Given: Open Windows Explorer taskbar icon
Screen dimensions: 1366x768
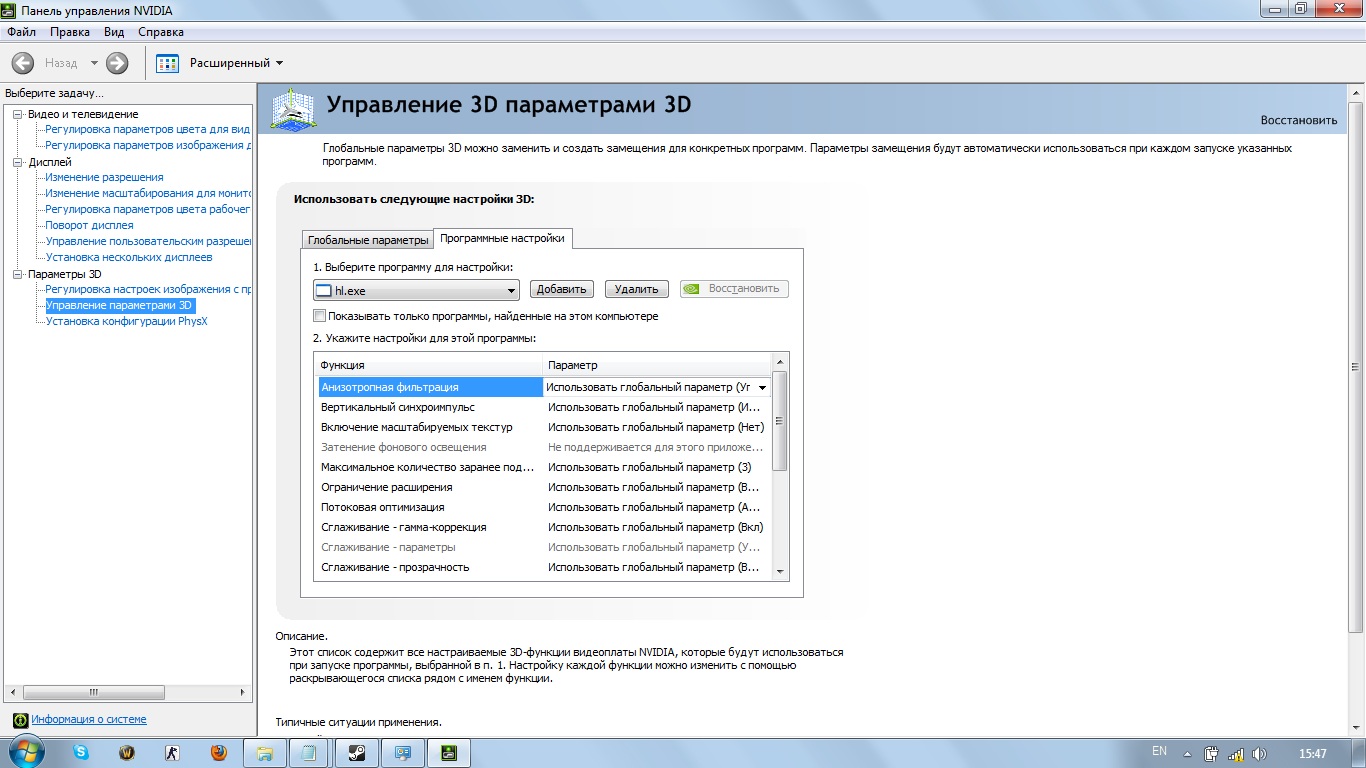Looking at the screenshot, I should (x=266, y=752).
